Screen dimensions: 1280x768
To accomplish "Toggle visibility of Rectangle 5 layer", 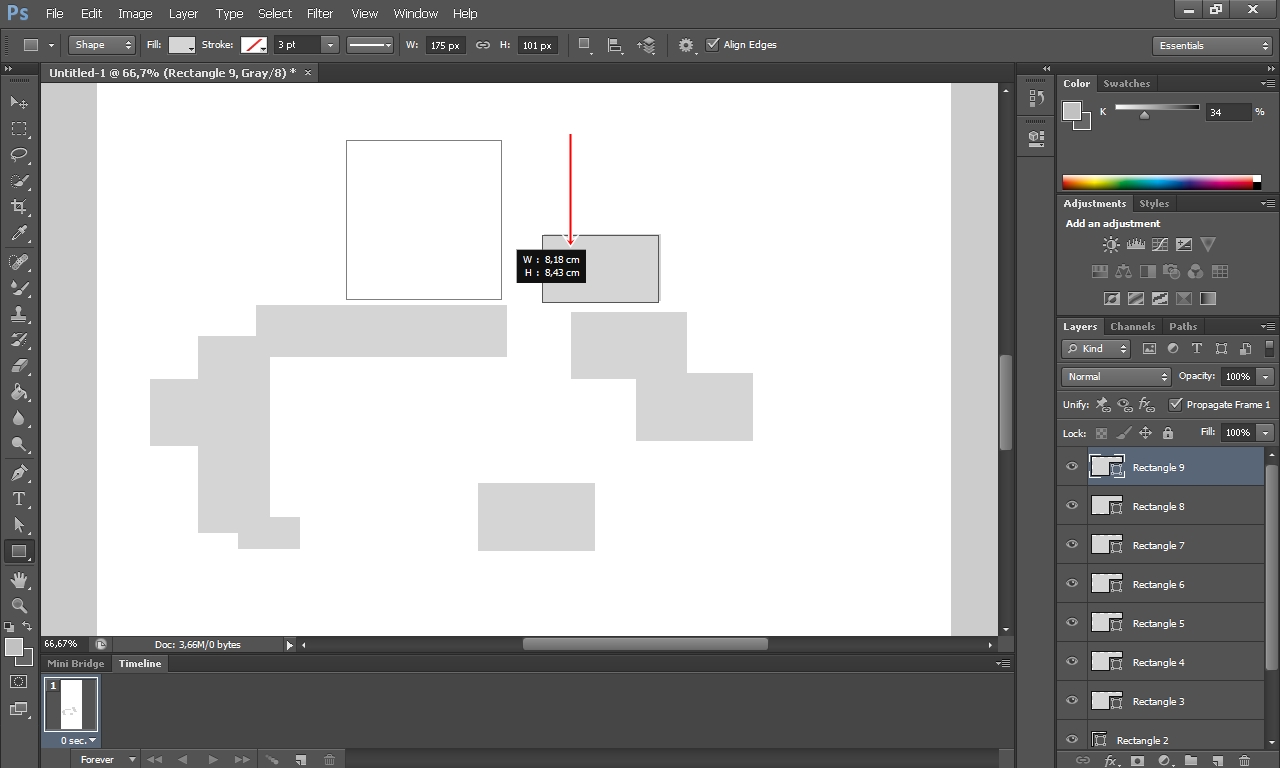I will [1072, 623].
